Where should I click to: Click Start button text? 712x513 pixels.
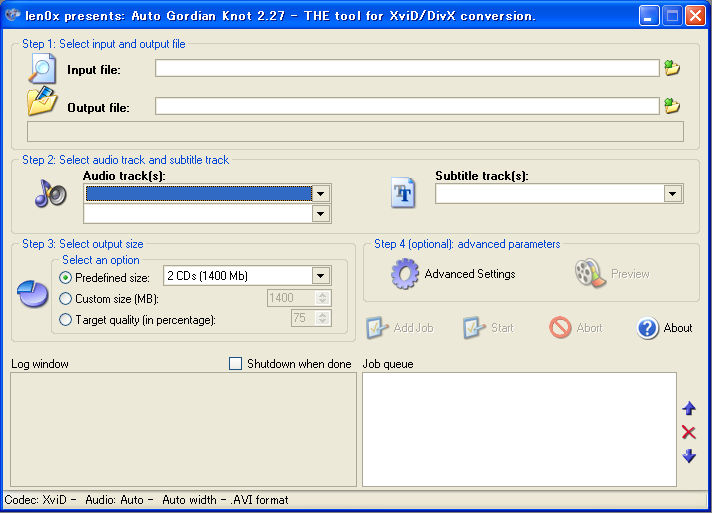click(502, 328)
